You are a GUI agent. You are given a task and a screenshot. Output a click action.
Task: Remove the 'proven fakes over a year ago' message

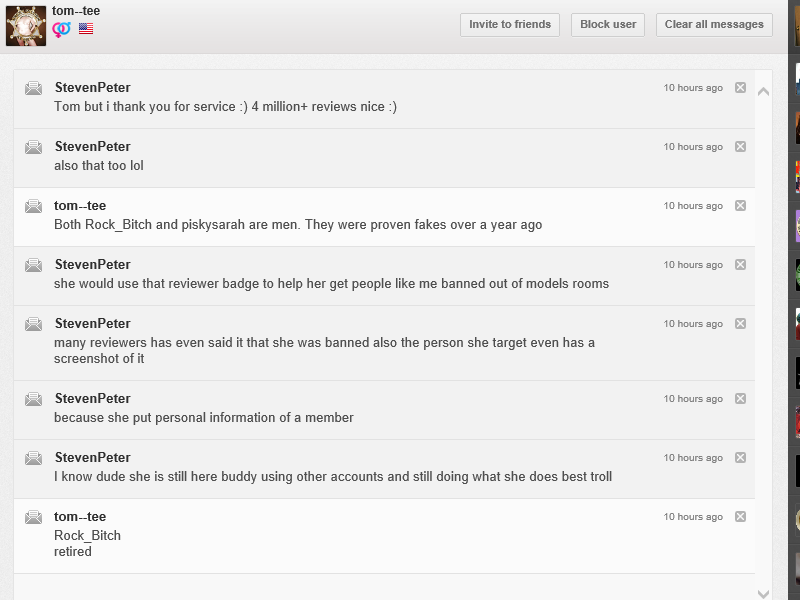[740, 206]
